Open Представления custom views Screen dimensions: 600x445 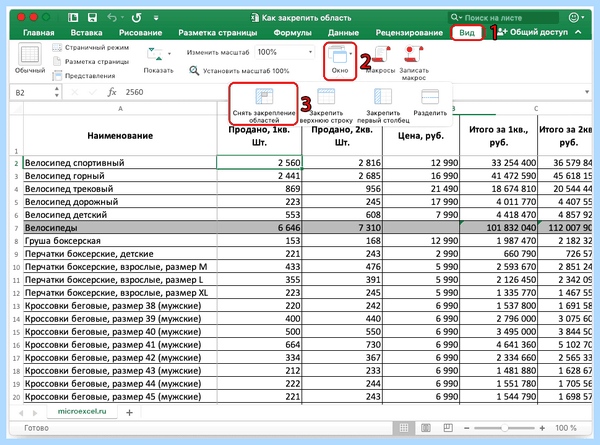[x=84, y=76]
